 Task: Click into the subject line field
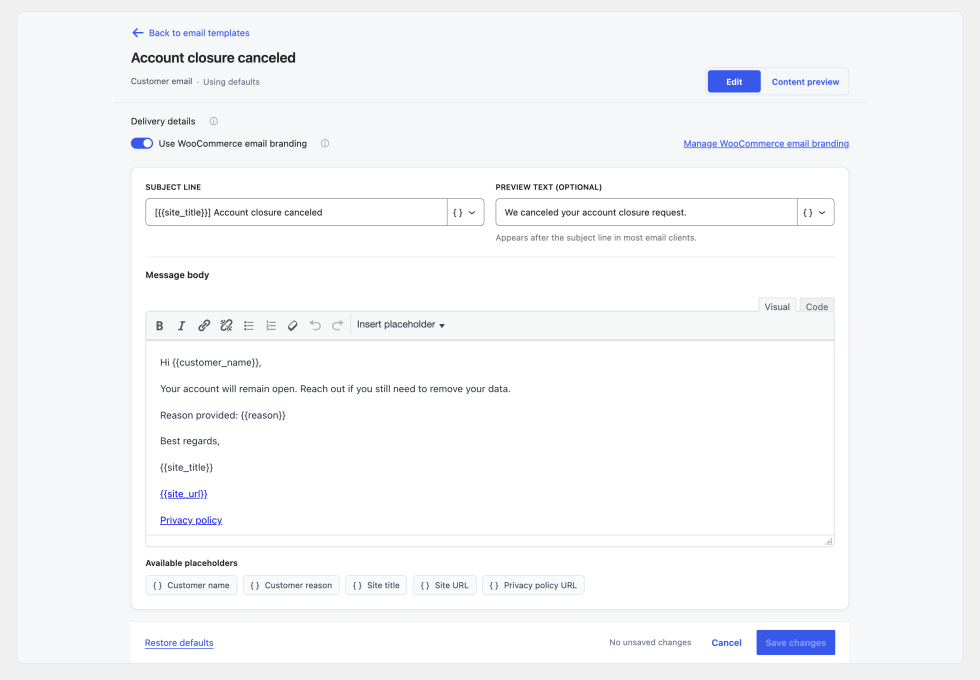296,212
